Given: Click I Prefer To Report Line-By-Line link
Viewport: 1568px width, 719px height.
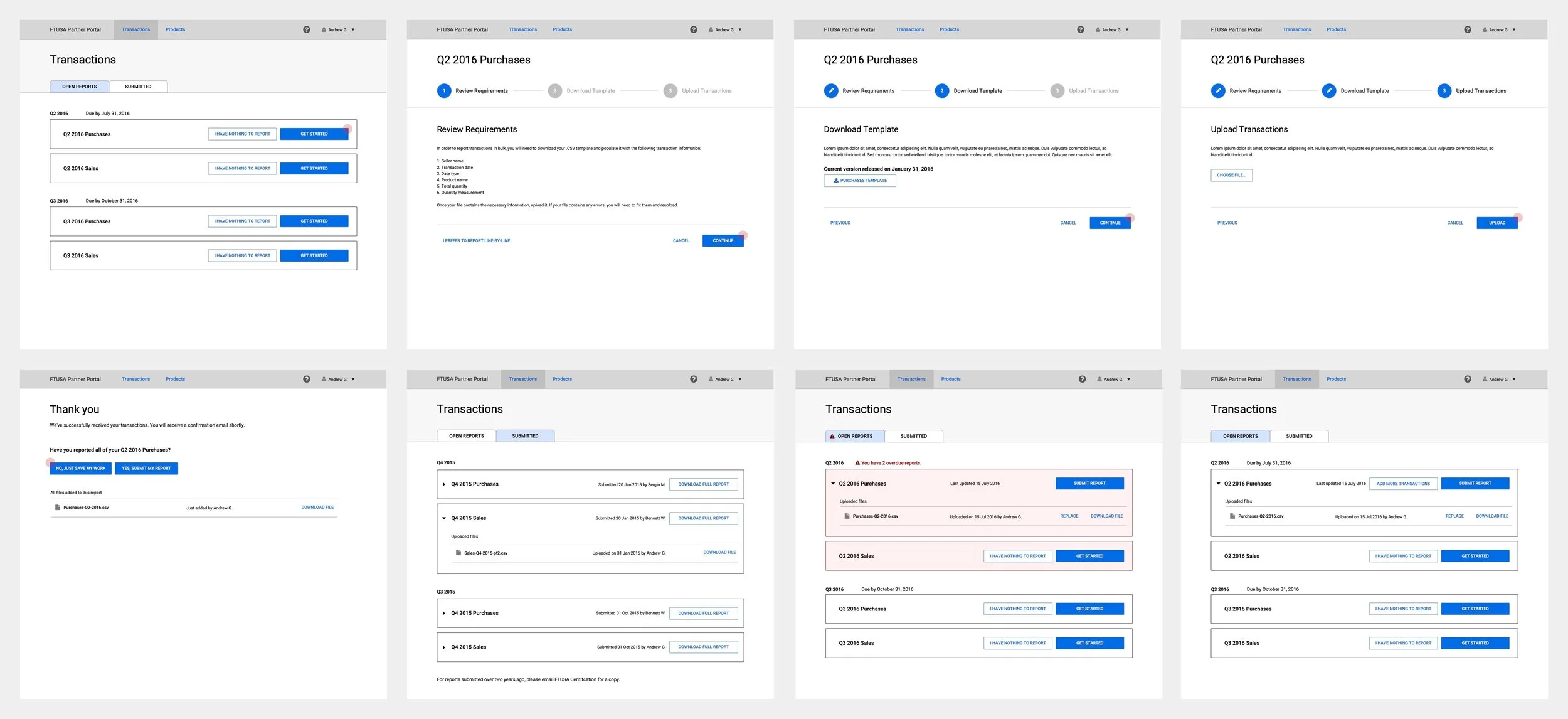Looking at the screenshot, I should [x=476, y=241].
